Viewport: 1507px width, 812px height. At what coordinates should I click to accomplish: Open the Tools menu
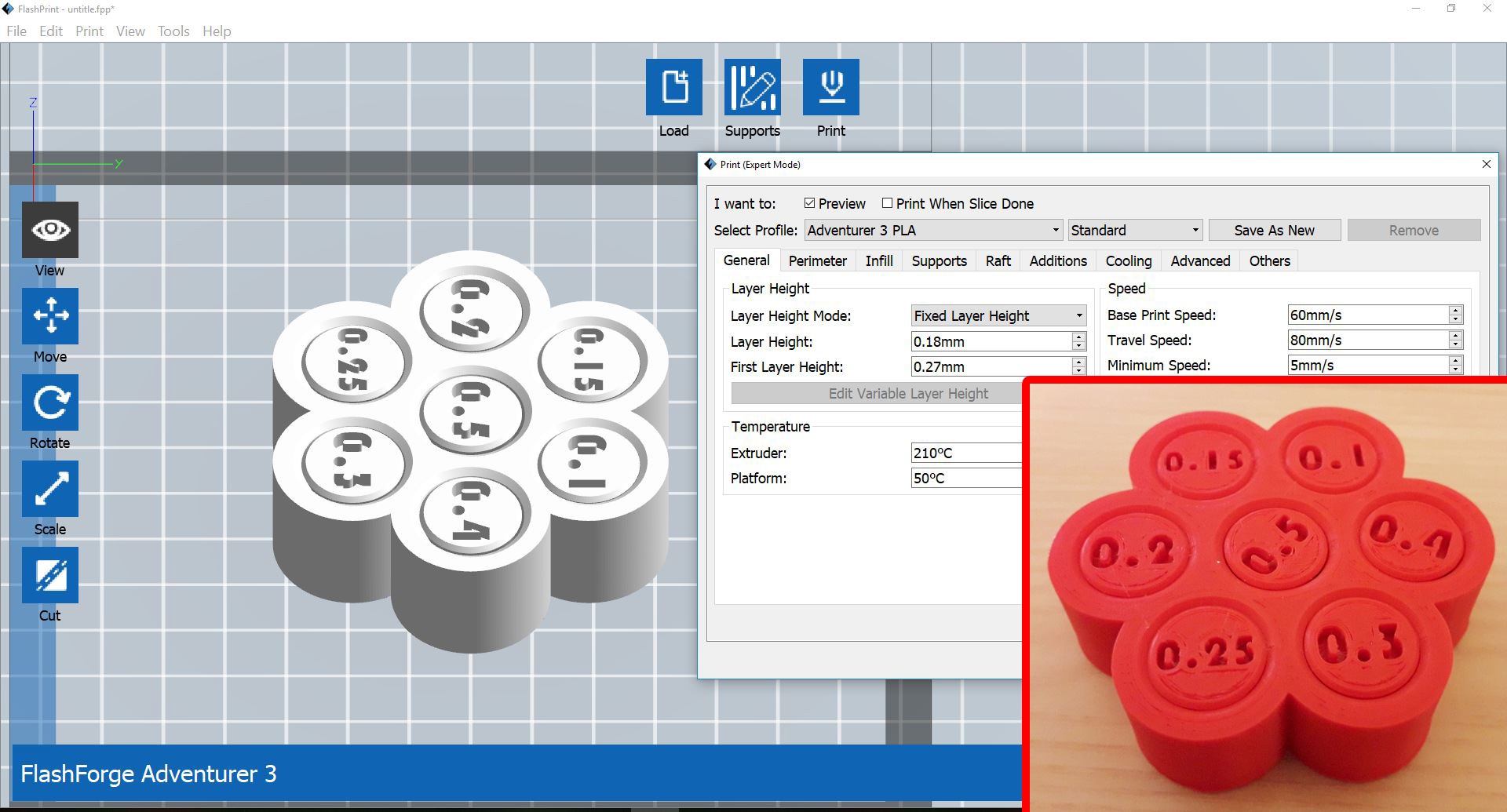[x=173, y=31]
